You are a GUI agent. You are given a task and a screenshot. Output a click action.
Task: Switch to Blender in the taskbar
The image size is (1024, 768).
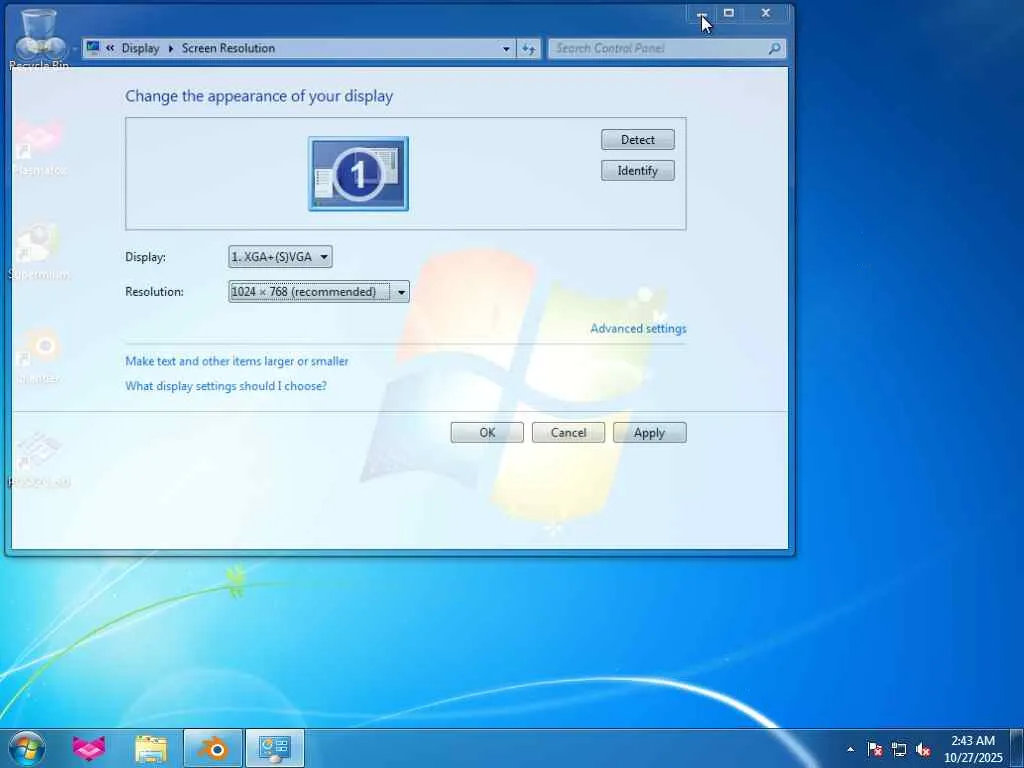point(213,748)
